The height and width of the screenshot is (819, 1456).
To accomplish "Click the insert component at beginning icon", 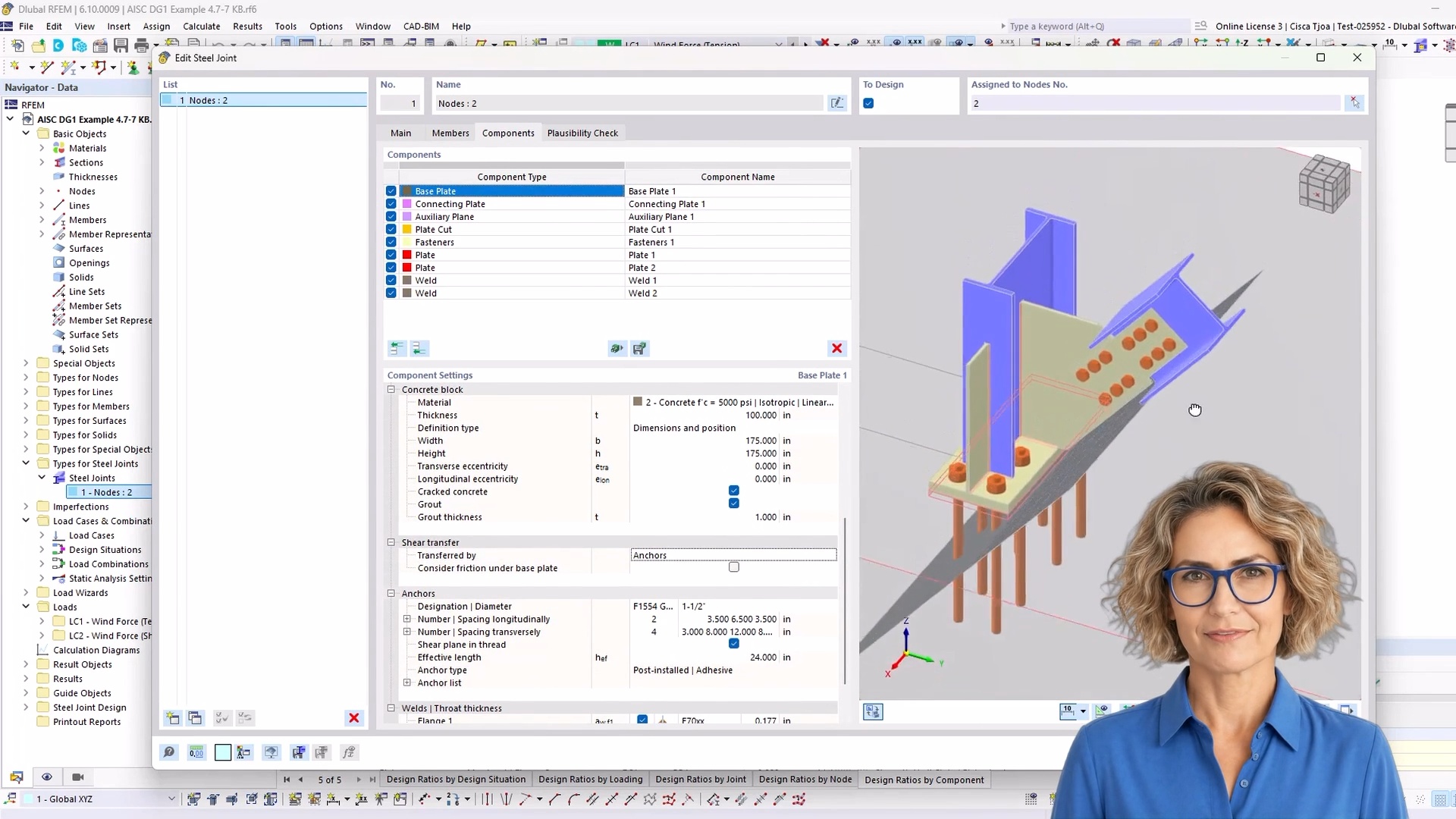I will [x=397, y=348].
